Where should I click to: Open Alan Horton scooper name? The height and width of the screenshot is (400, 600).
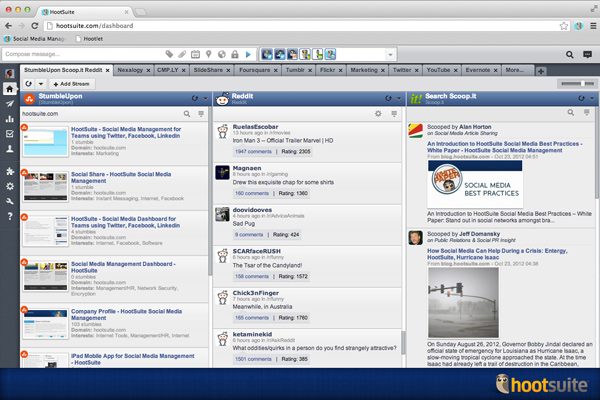pyautogui.click(x=475, y=127)
